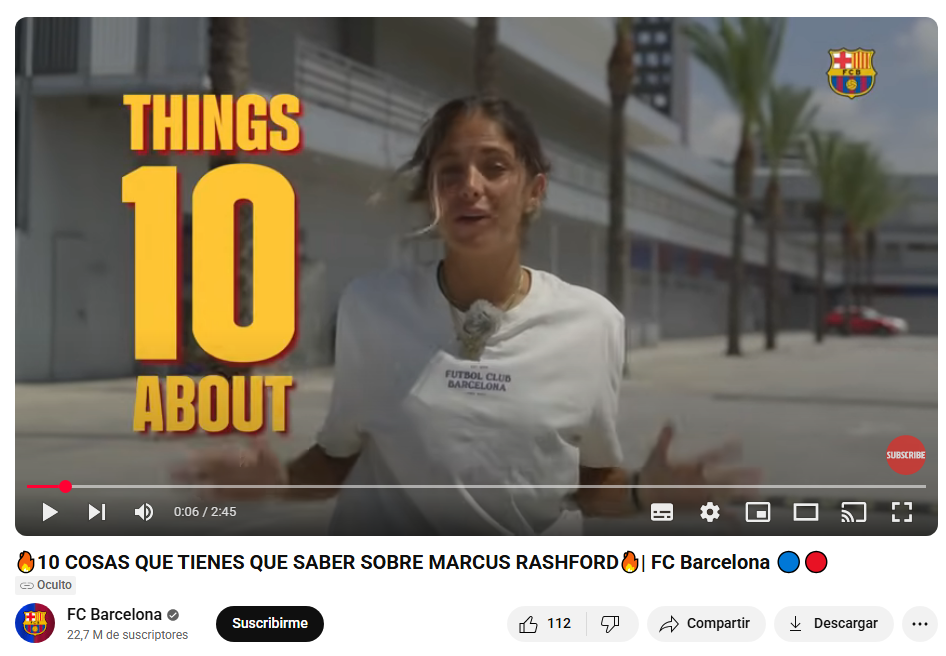Share the video via Compartir
The image size is (946, 656).
706,624
